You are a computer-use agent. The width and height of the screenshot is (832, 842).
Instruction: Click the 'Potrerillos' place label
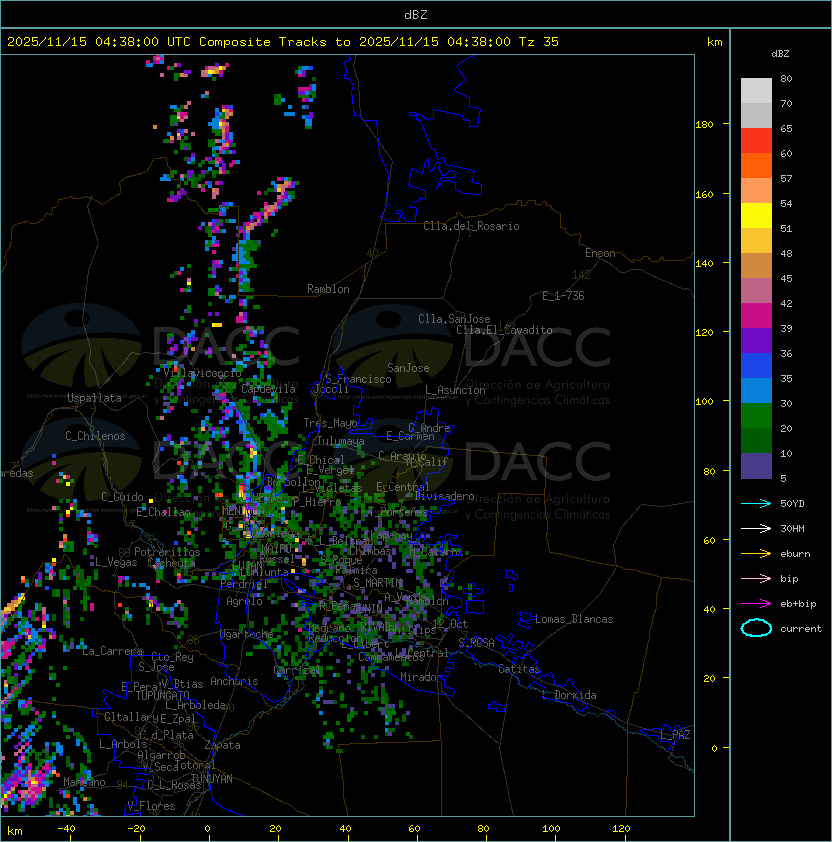click(x=167, y=552)
